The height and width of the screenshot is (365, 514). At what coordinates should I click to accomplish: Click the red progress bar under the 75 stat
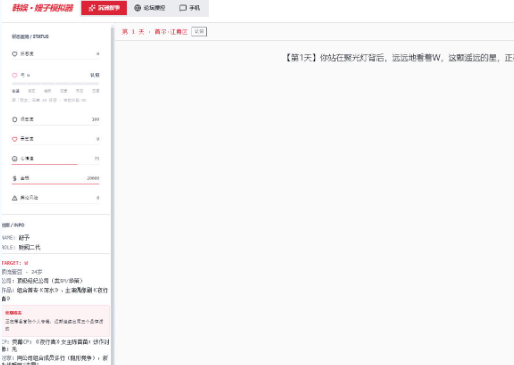coord(45,164)
